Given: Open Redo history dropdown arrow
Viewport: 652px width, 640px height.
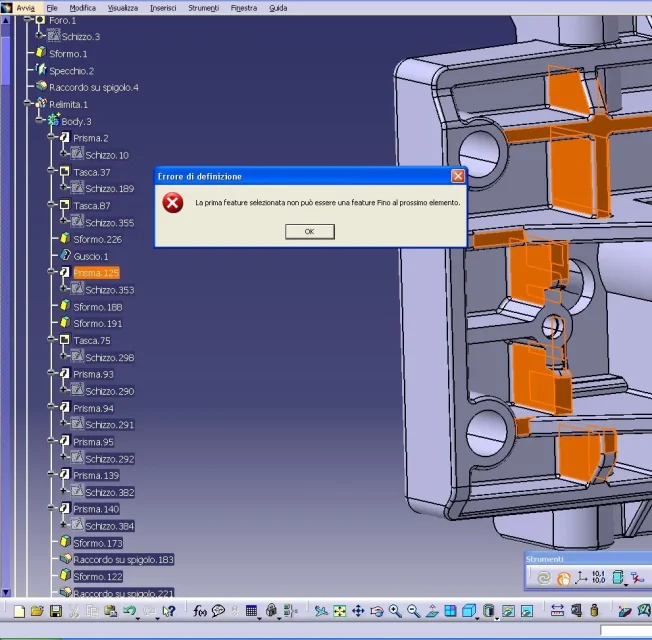Looking at the screenshot, I should click(x=157, y=619).
